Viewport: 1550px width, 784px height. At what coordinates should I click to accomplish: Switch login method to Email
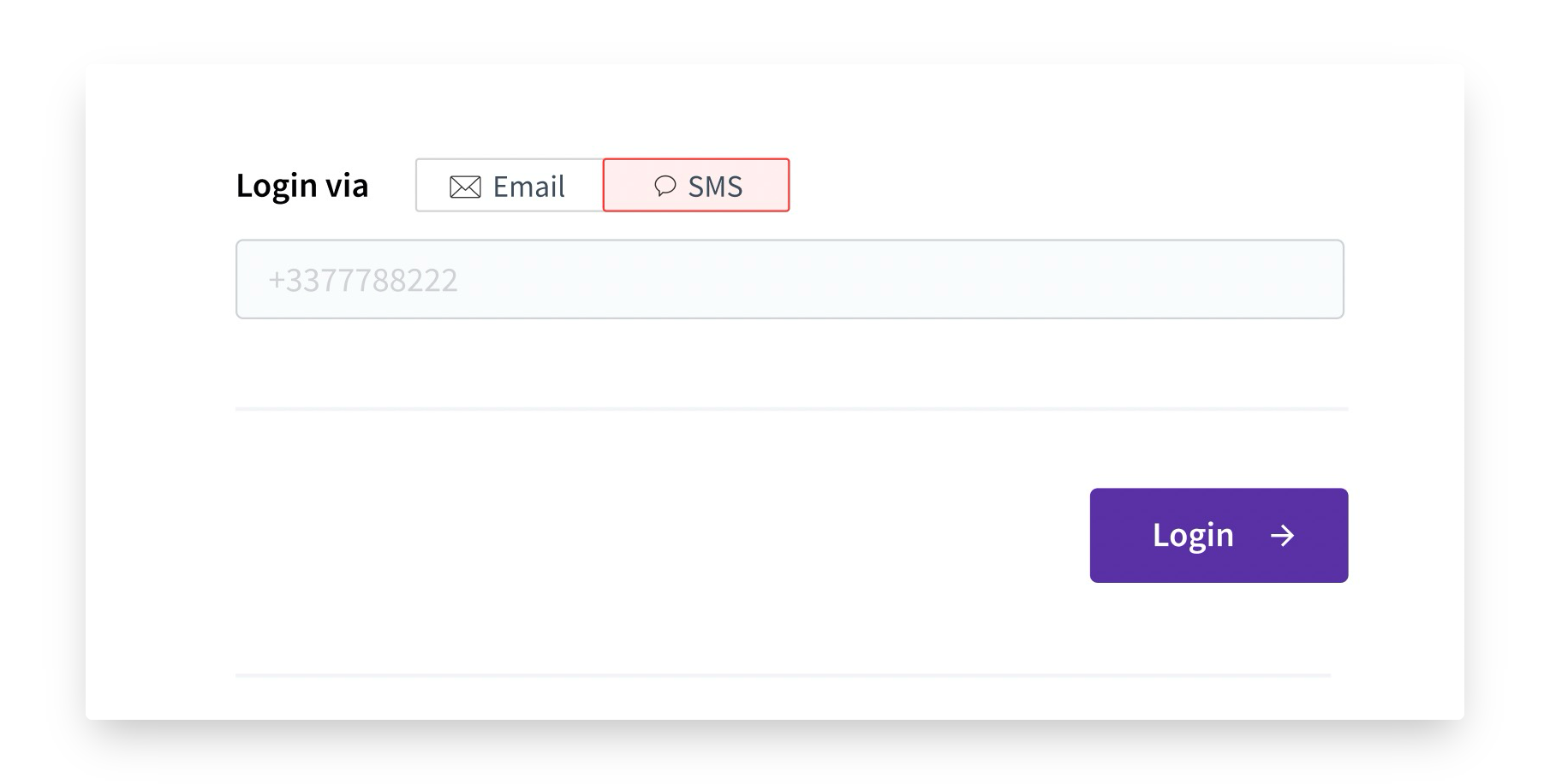click(510, 186)
